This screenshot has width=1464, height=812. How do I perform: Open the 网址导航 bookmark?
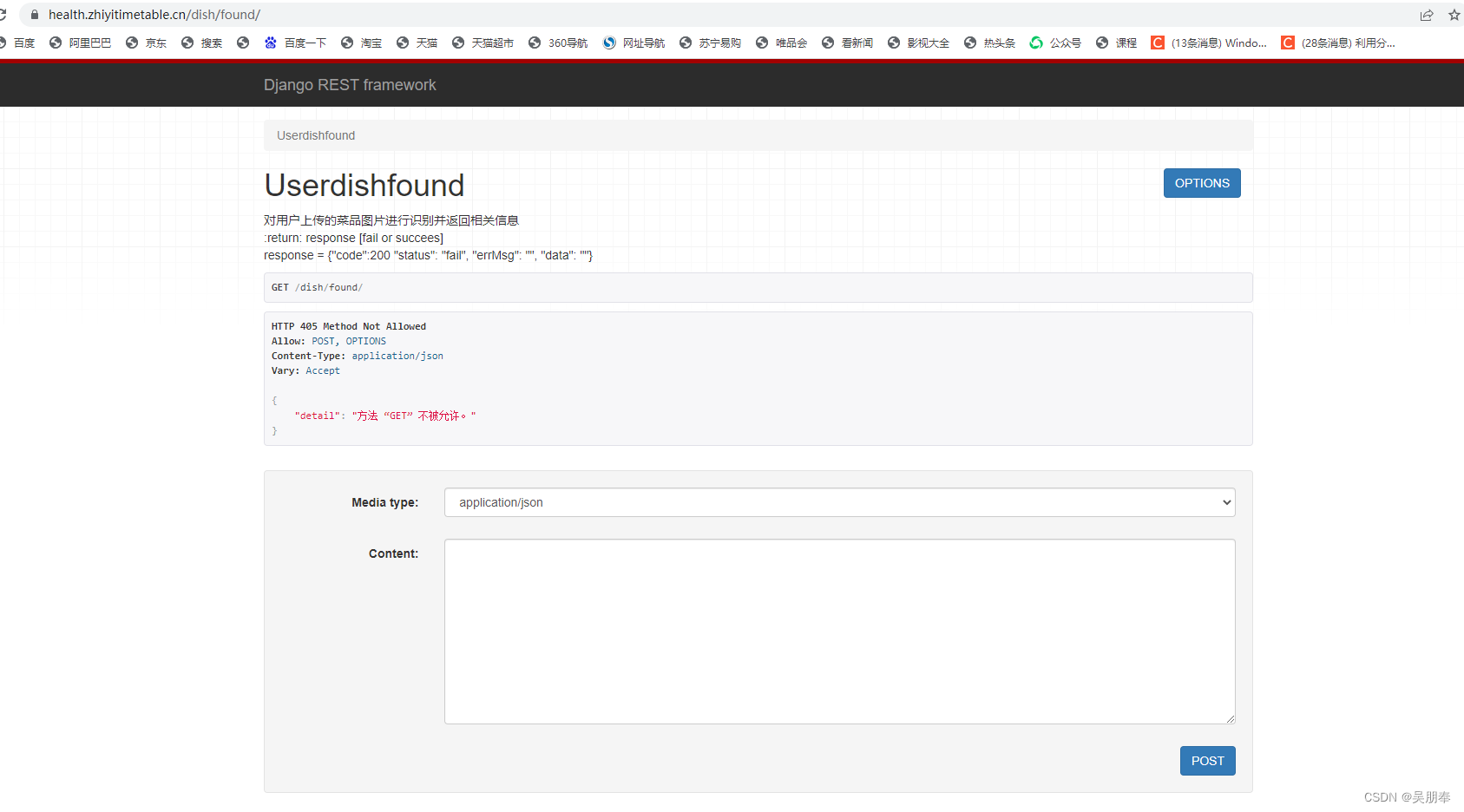click(x=634, y=43)
